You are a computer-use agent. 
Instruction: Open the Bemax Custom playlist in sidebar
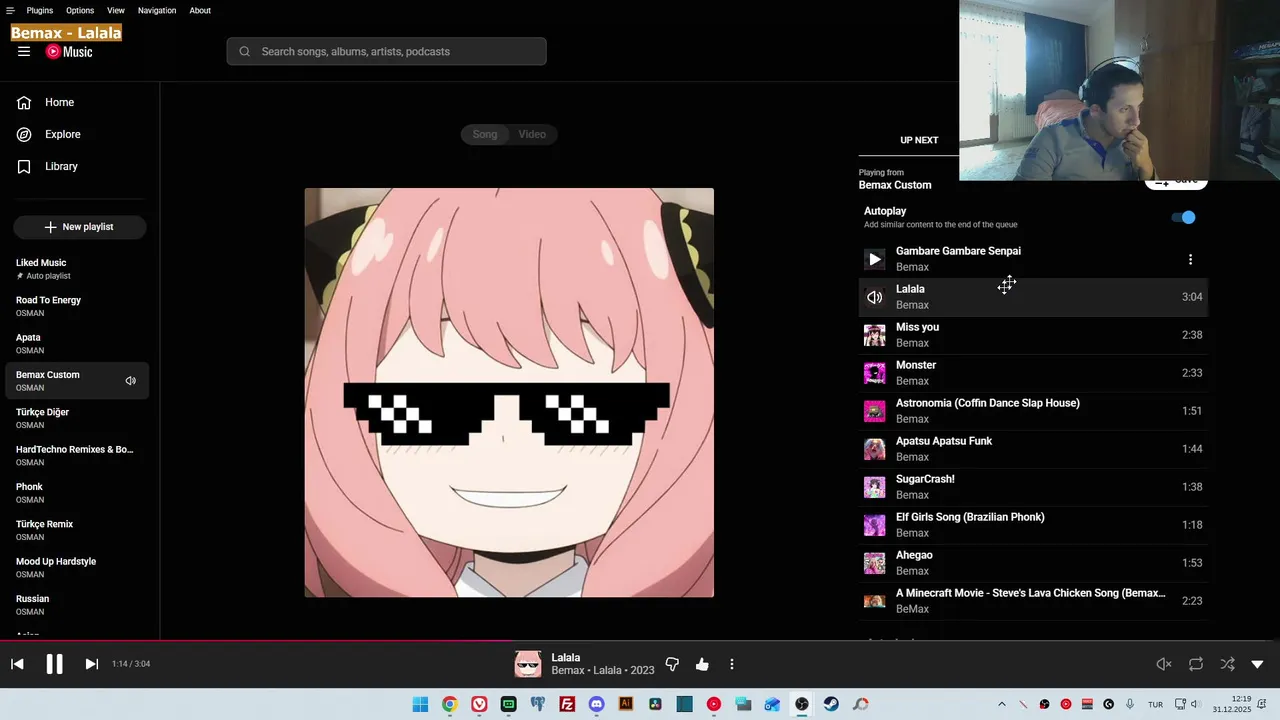click(x=77, y=380)
